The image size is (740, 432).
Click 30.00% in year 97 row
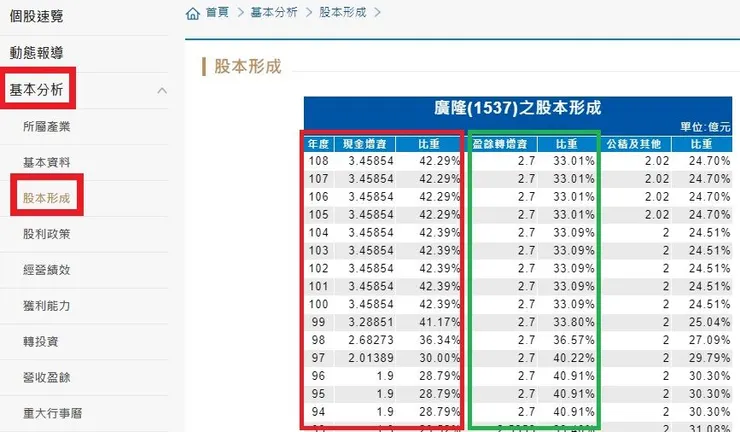439,358
